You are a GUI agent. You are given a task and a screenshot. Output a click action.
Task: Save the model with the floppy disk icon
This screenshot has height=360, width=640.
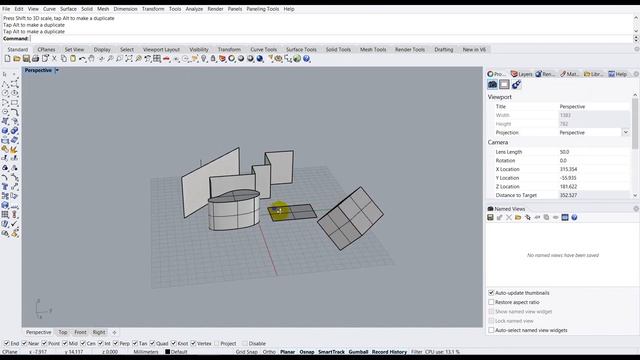26,59
